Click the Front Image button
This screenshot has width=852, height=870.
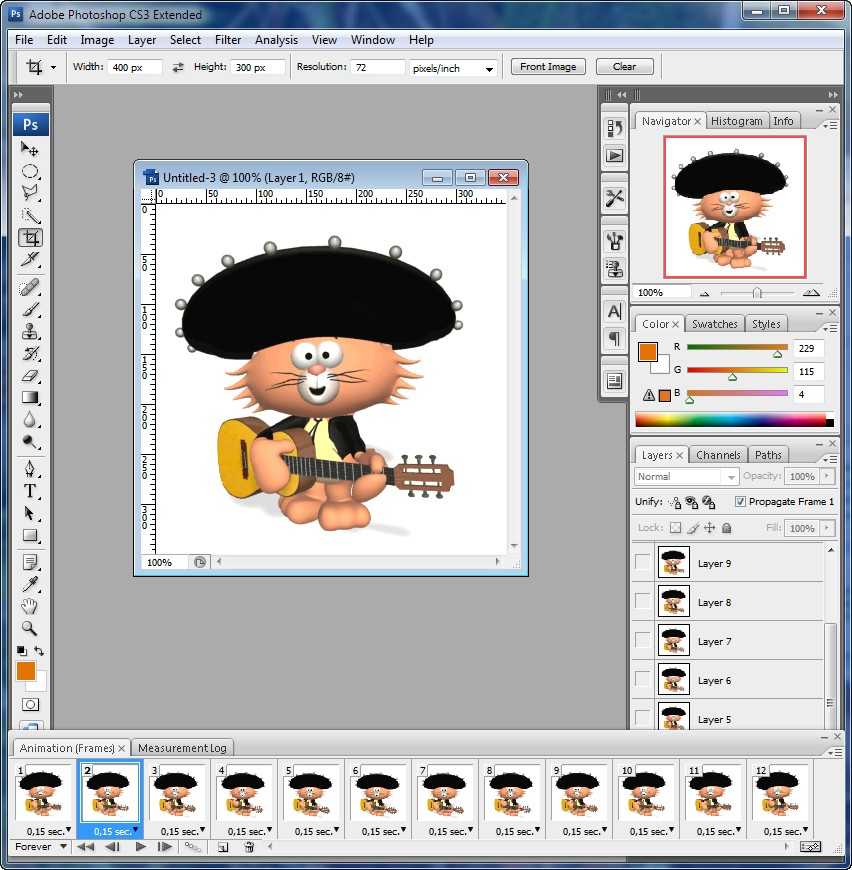tap(548, 67)
